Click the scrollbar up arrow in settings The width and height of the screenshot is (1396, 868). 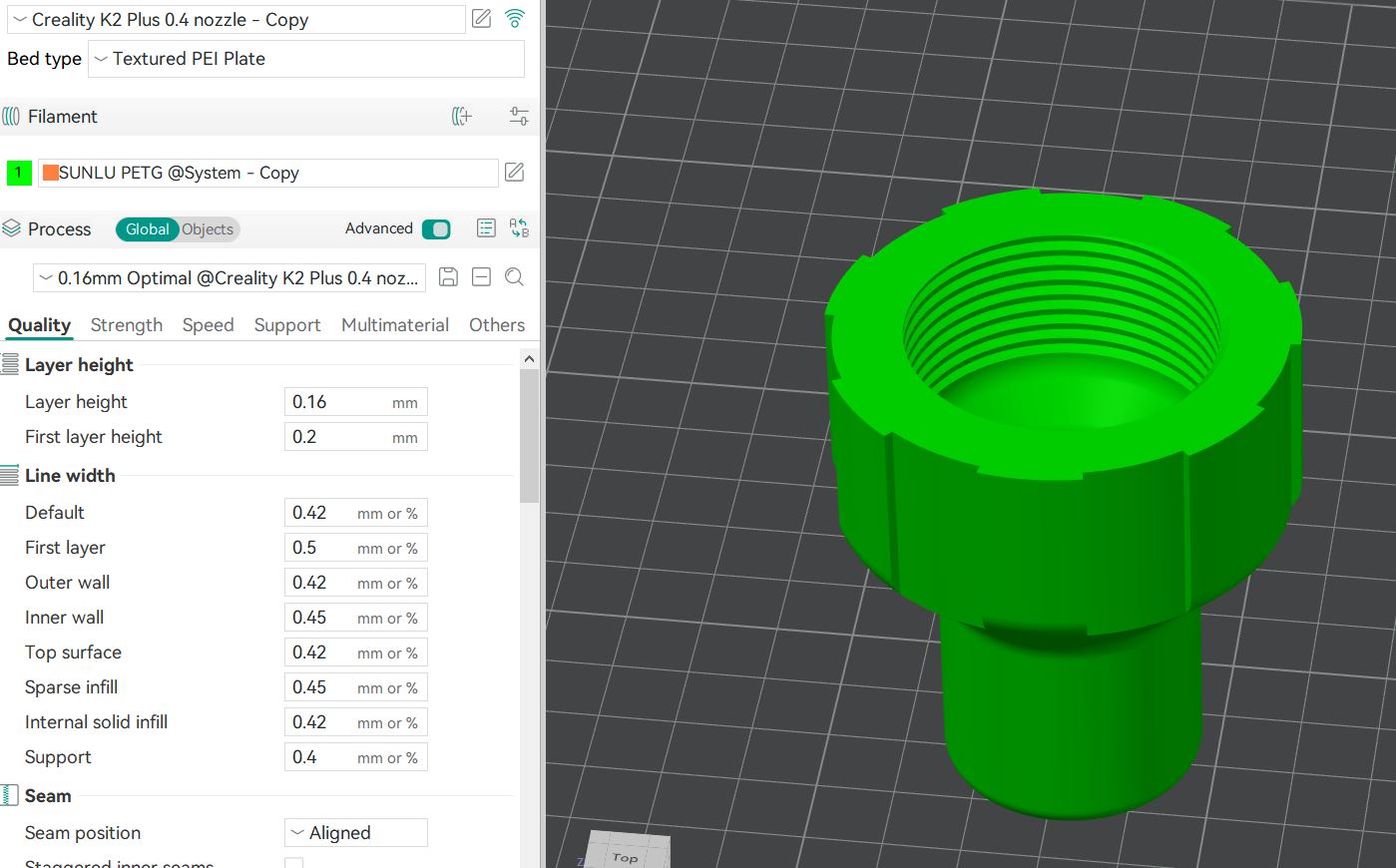[529, 359]
